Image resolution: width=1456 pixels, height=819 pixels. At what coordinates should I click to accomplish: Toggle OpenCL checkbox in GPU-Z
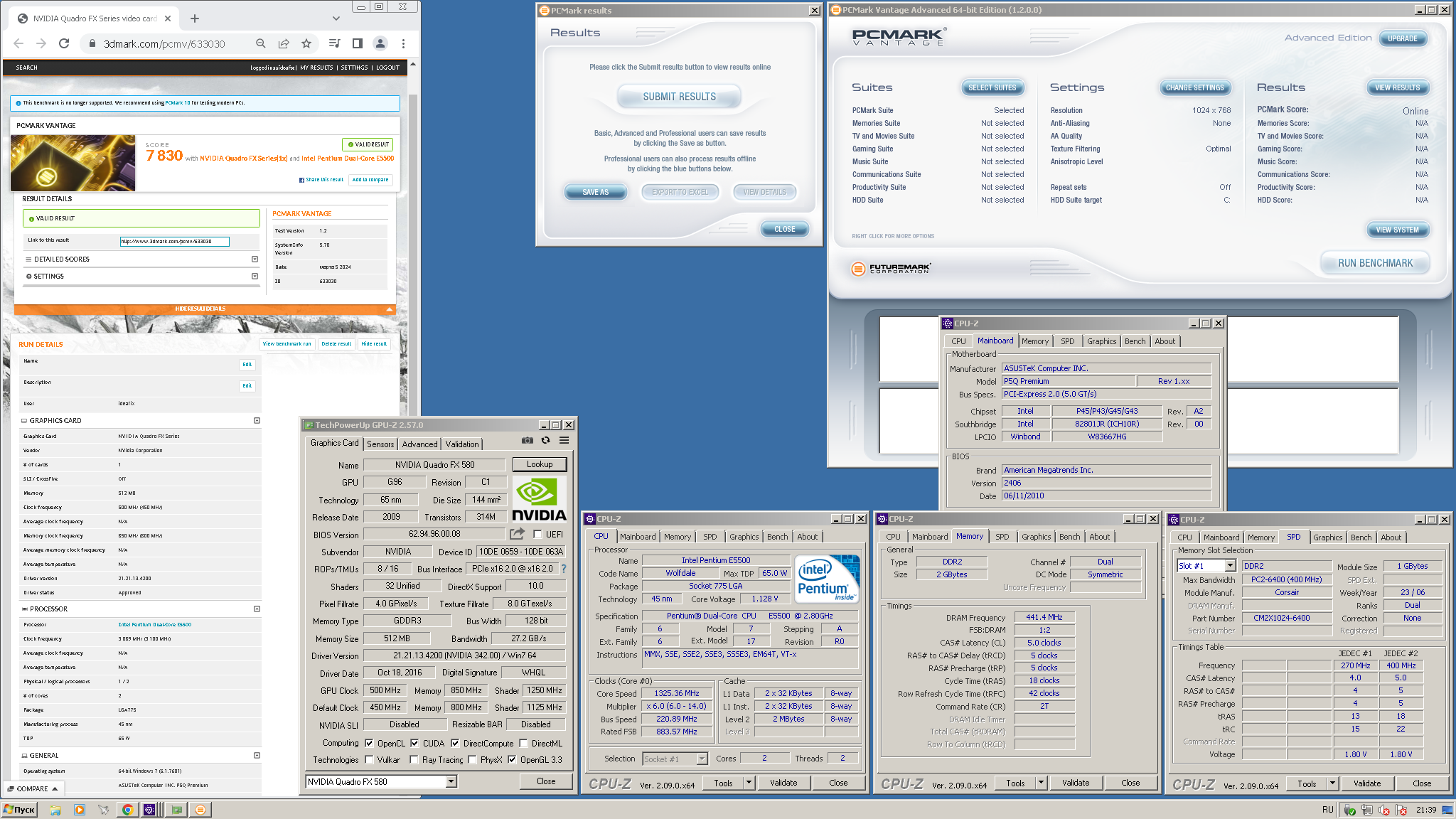click(x=369, y=743)
